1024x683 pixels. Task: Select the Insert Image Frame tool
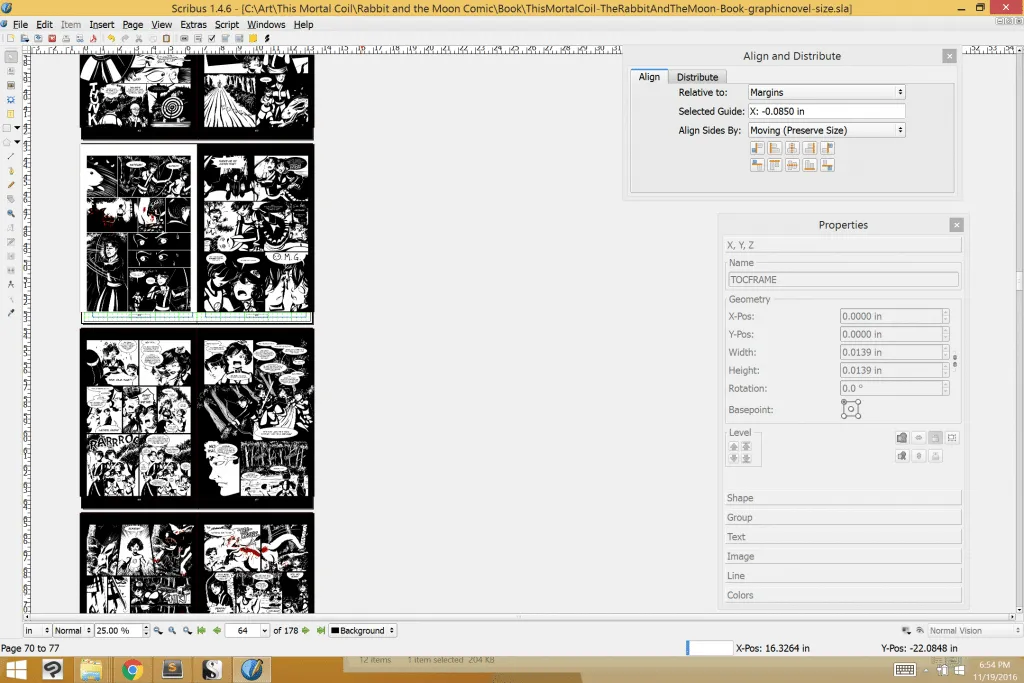click(11, 85)
